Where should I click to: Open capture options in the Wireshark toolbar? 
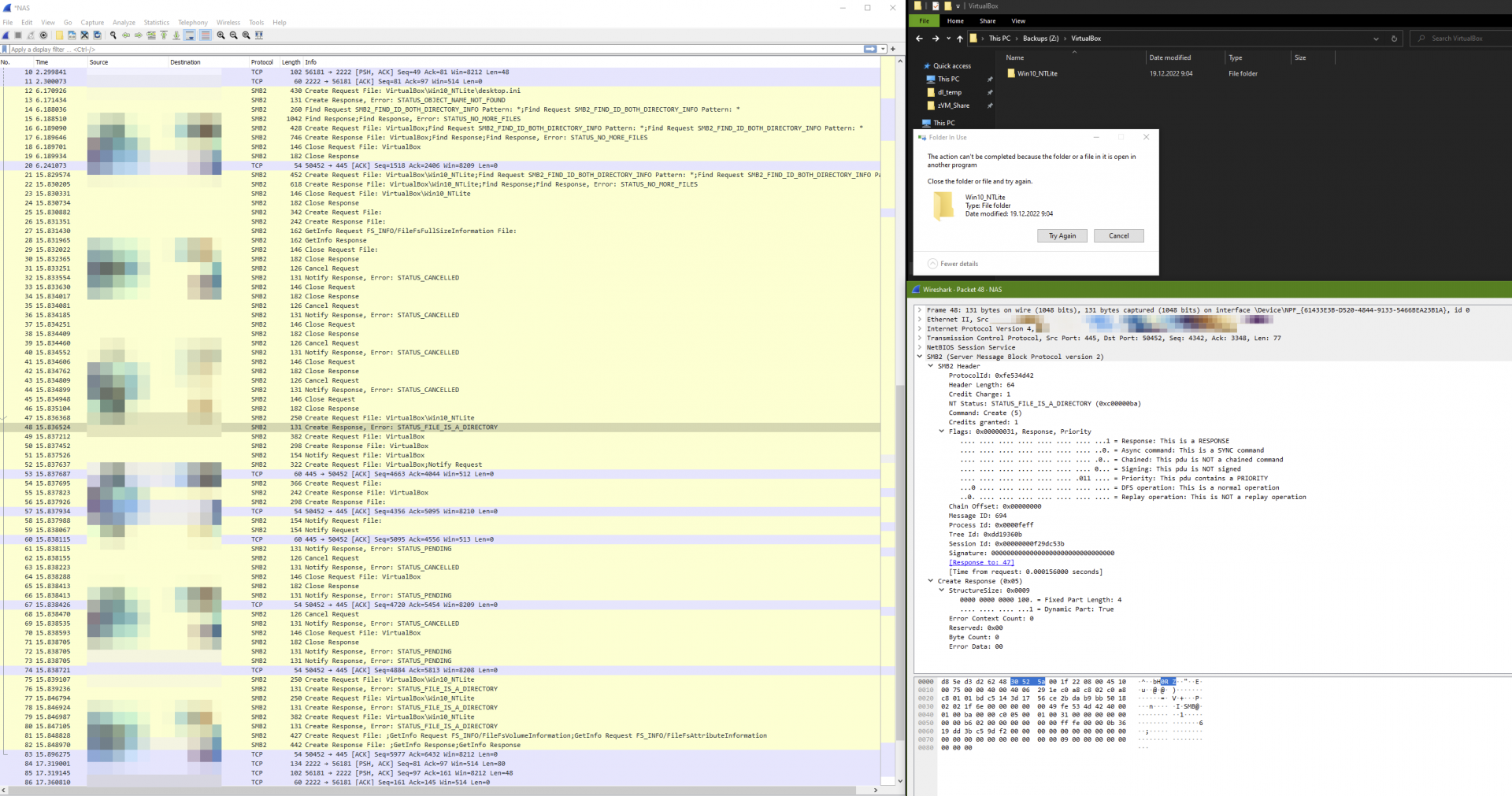(43, 35)
